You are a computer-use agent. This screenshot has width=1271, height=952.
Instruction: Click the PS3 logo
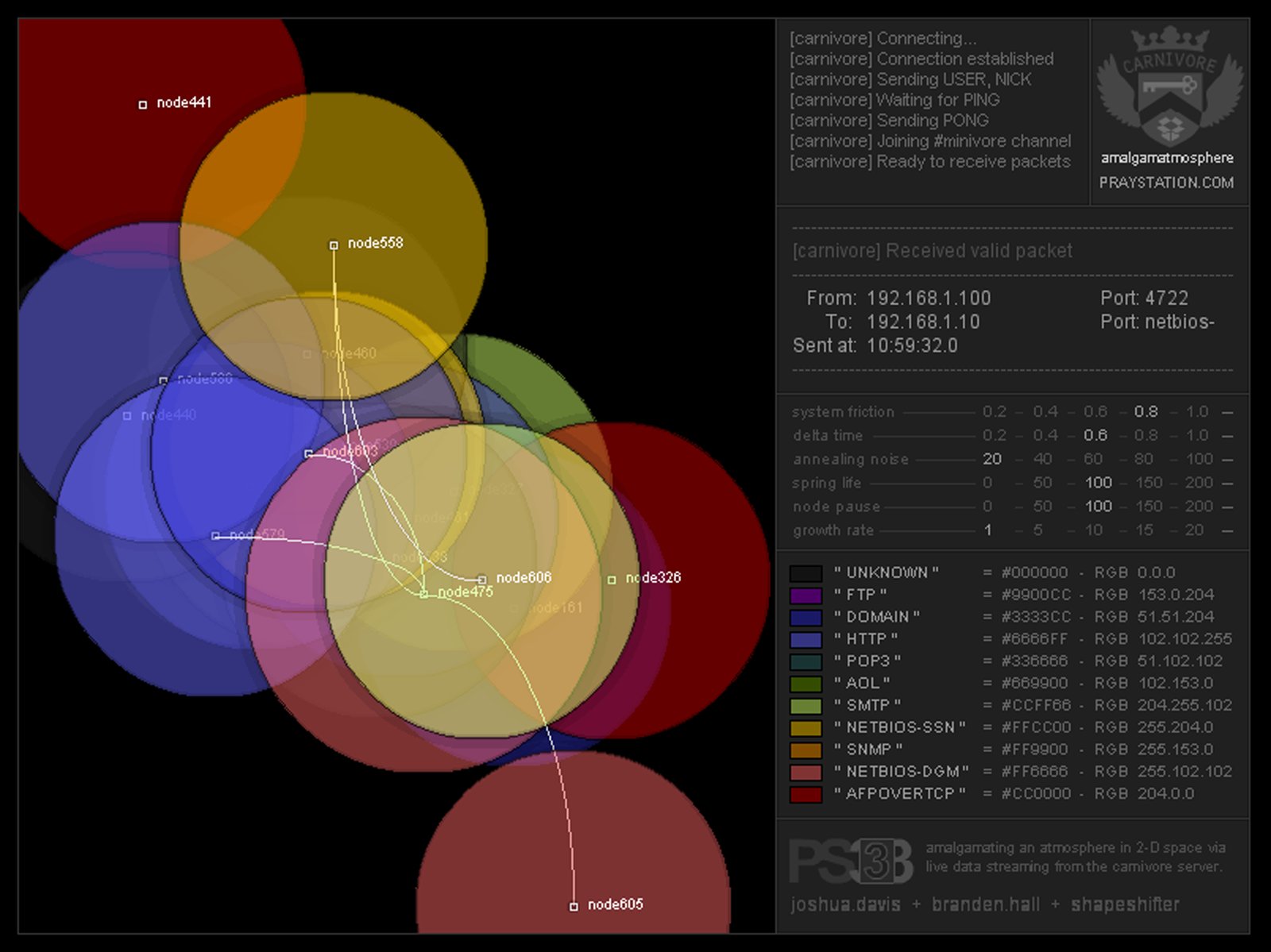point(851,861)
